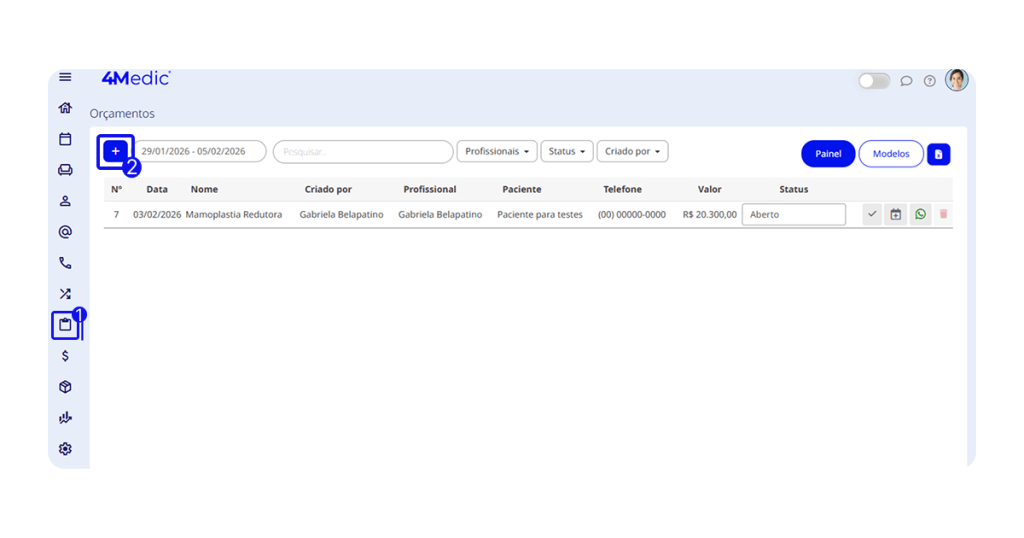This screenshot has width=1024, height=538.
Task: Expand the Profissionais filter dropdown
Action: pyautogui.click(x=497, y=152)
